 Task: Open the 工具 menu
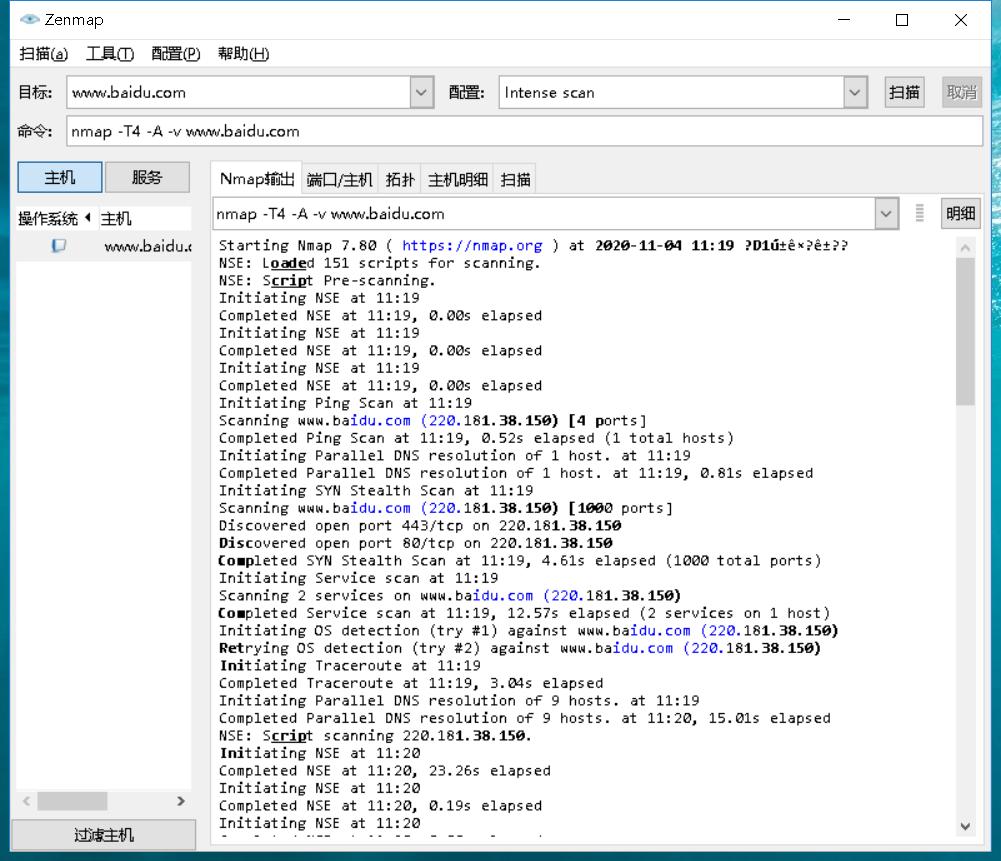(110, 54)
